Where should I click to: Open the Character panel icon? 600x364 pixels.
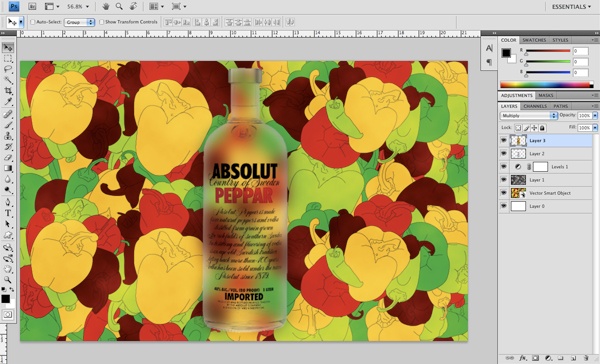pos(489,49)
